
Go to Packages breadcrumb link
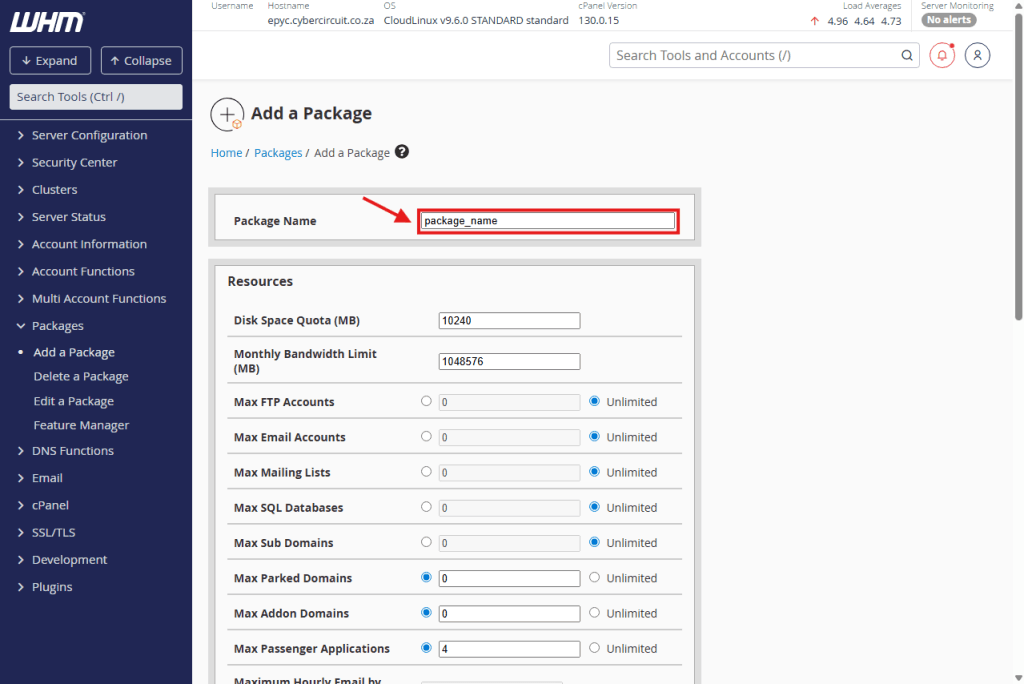pos(278,153)
